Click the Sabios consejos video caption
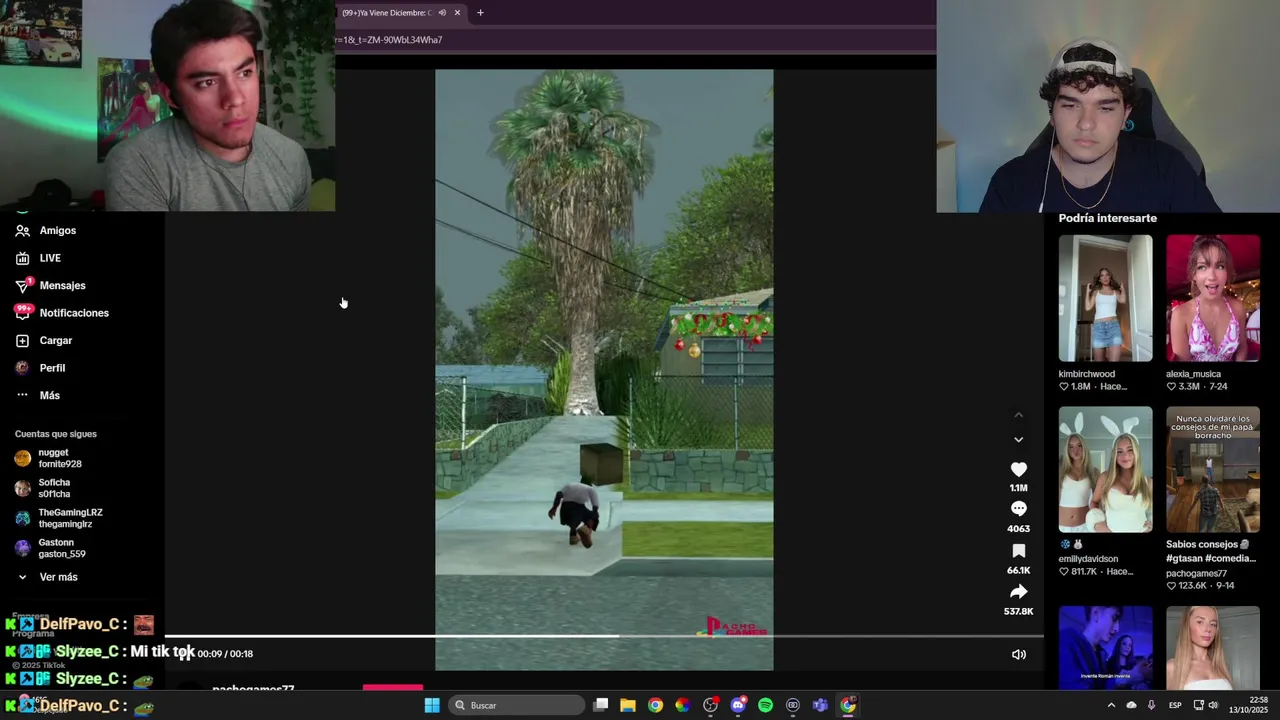The width and height of the screenshot is (1280, 720). pyautogui.click(x=1210, y=551)
